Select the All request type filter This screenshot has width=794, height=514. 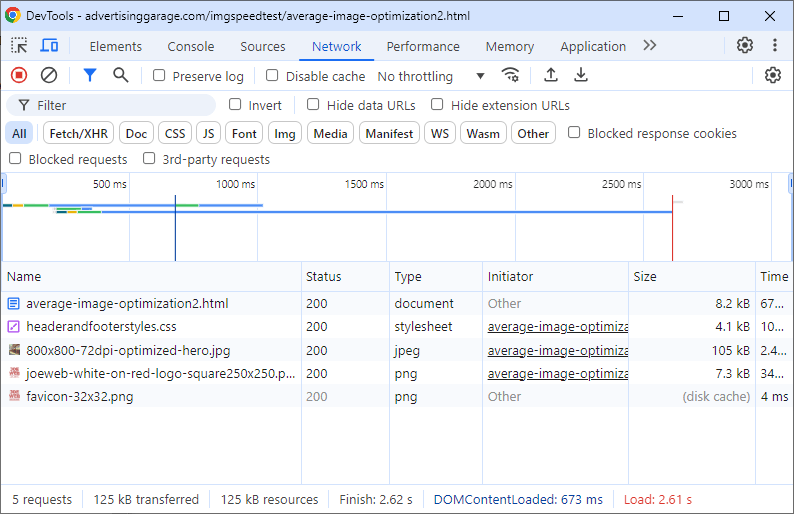tap(19, 134)
